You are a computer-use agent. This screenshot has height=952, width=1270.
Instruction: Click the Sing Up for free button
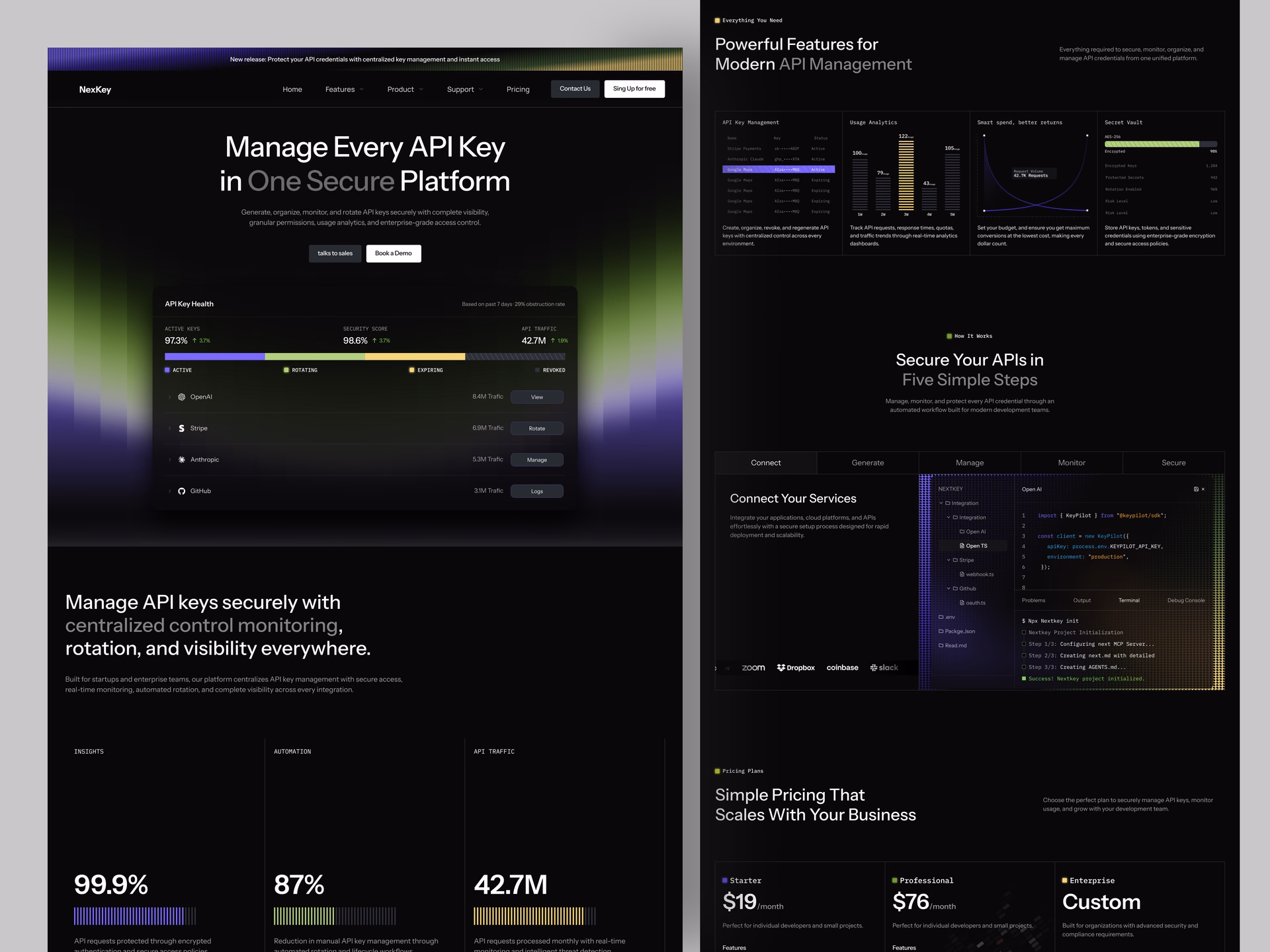point(634,89)
